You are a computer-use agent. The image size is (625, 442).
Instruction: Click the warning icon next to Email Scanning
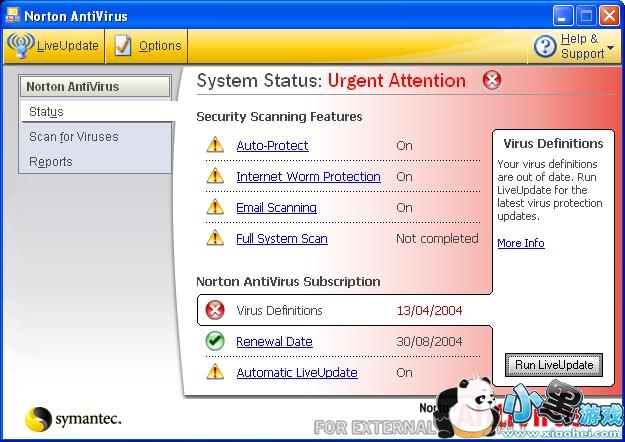click(x=215, y=207)
